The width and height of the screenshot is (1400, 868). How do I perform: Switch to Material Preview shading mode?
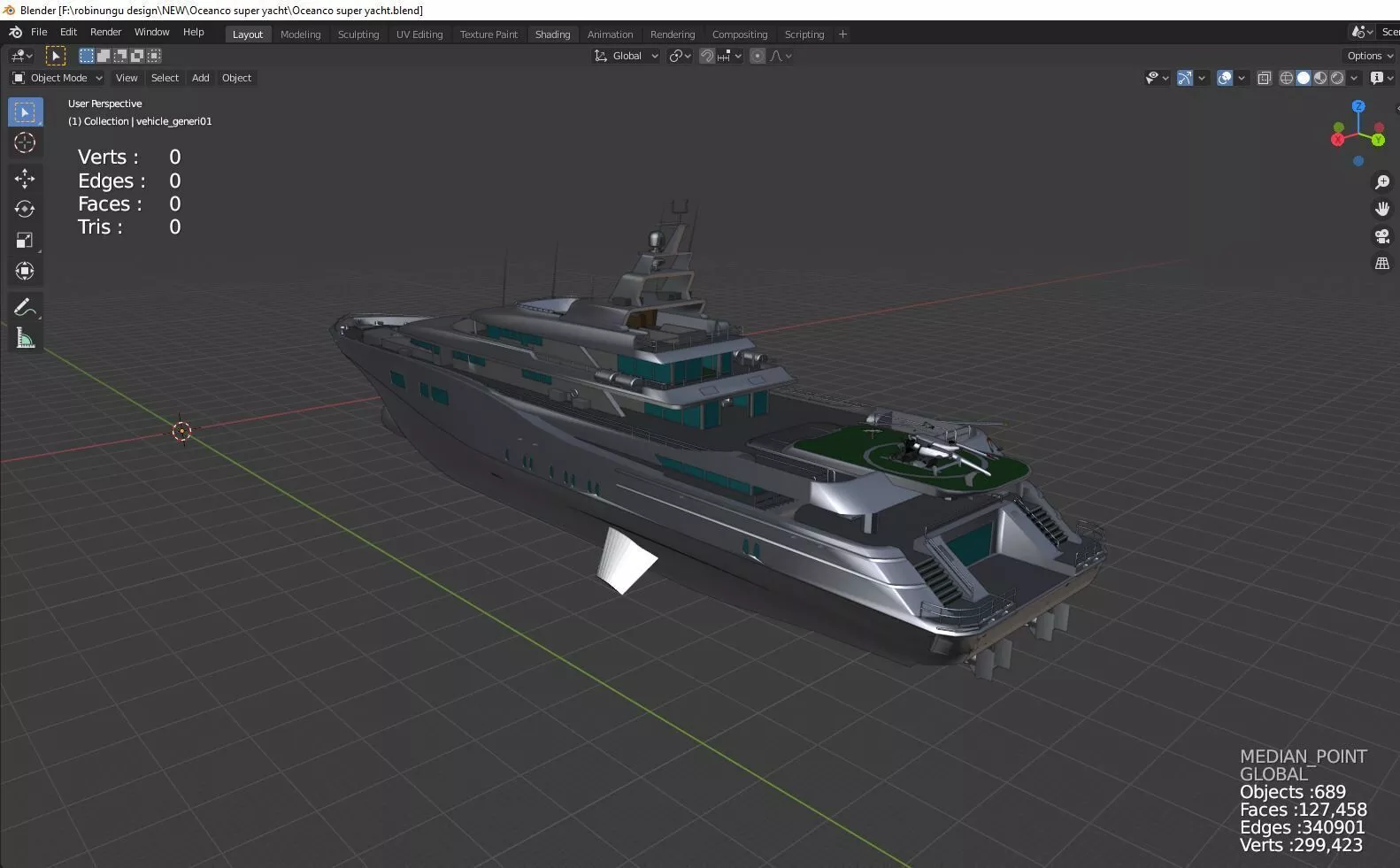(1320, 78)
